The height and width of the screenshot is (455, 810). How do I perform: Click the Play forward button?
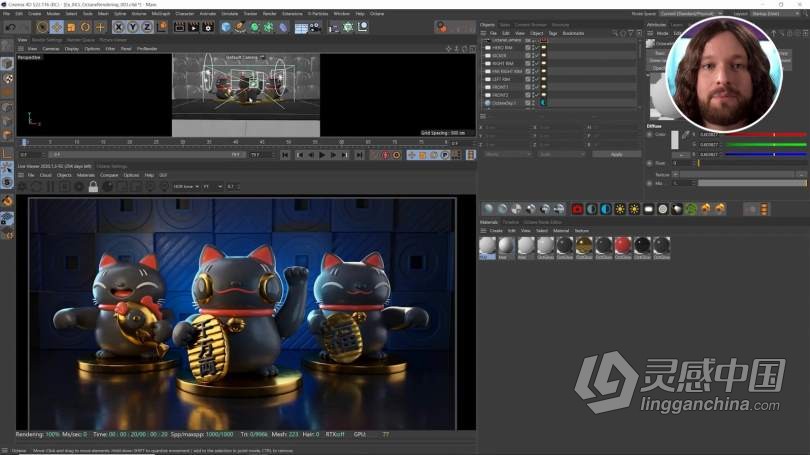click(x=322, y=155)
